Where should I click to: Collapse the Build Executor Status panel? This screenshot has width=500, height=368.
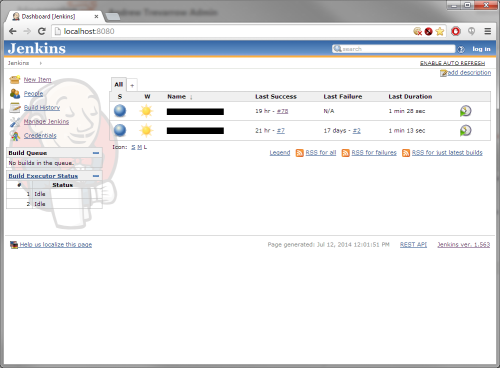click(x=96, y=176)
